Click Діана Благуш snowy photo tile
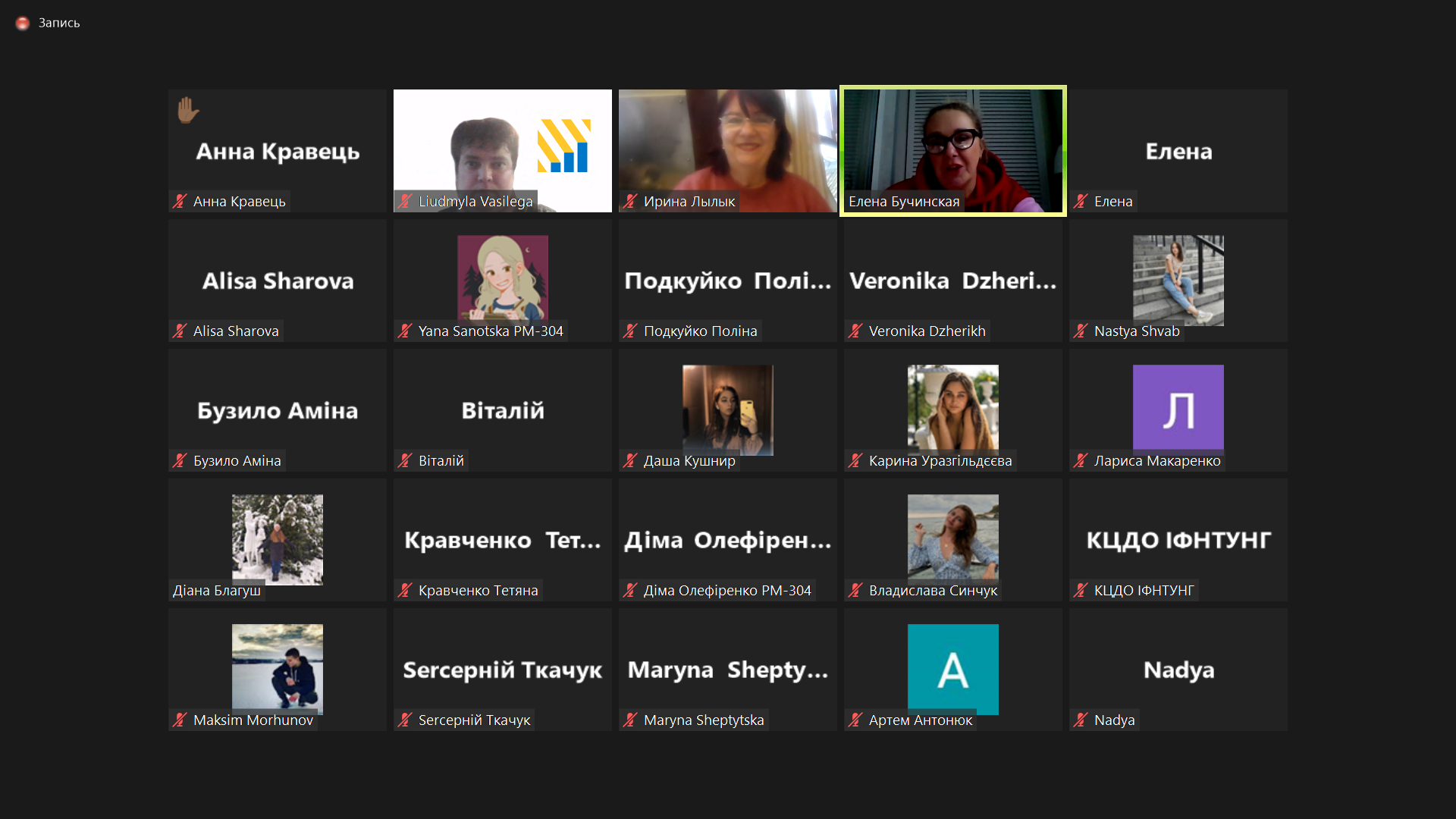 pos(278,539)
